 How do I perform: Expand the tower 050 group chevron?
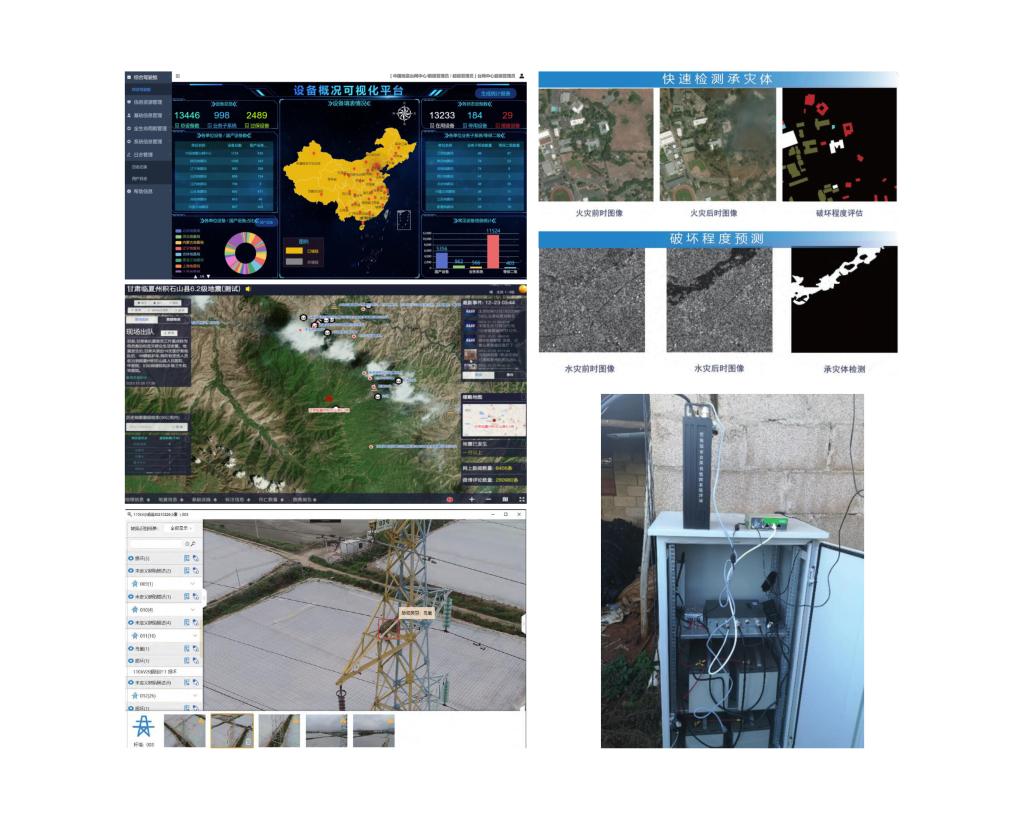[x=193, y=609]
